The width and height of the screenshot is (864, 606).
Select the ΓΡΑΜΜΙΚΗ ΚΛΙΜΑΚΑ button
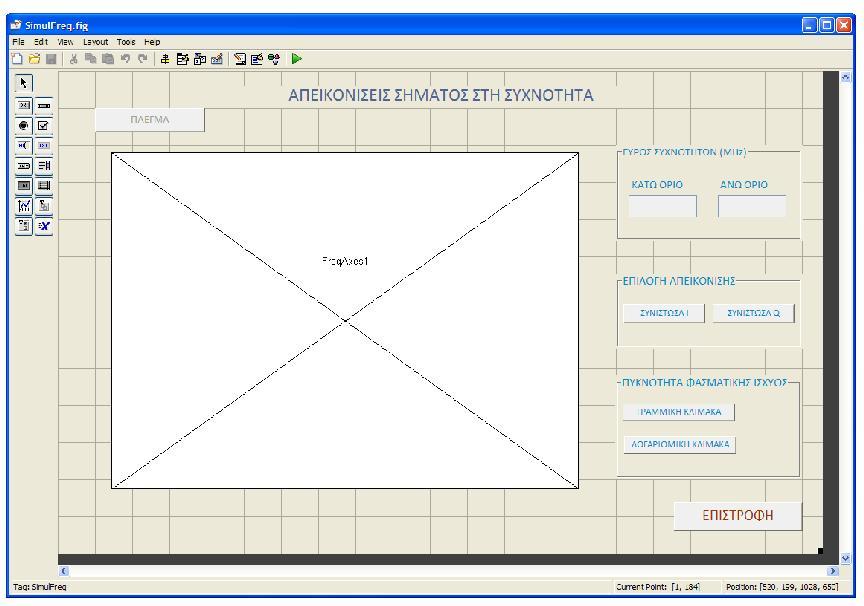coord(679,412)
